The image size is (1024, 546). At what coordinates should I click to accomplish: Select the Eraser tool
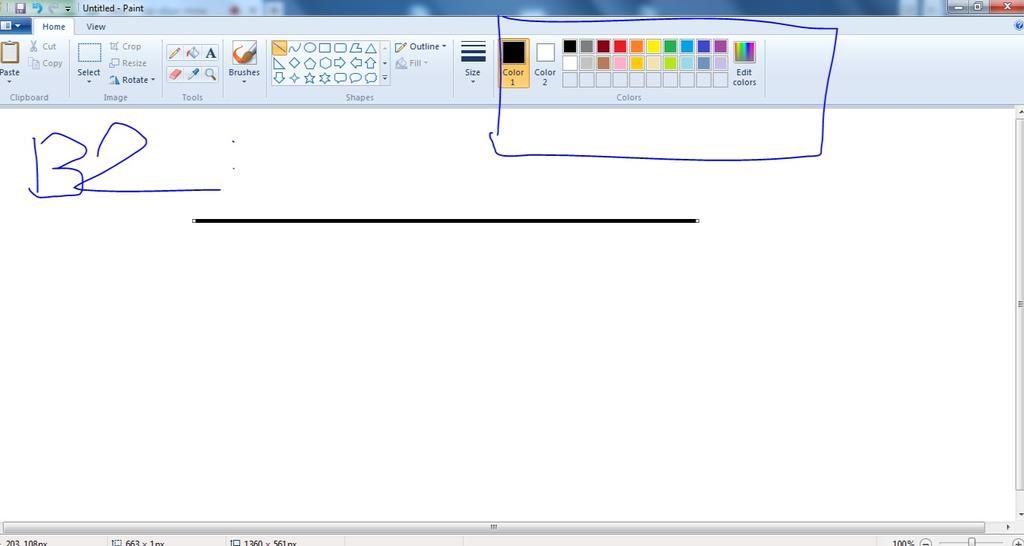(174, 74)
